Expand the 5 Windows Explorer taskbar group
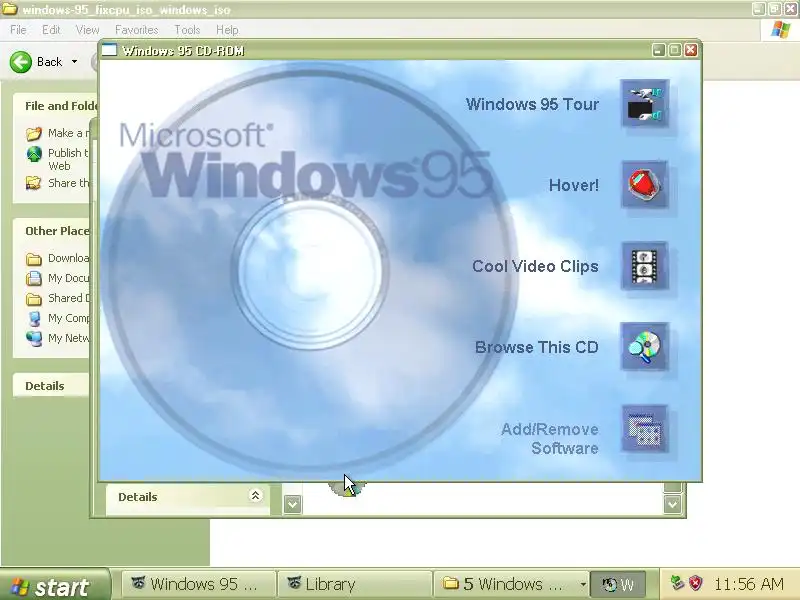Image resolution: width=800 pixels, height=600 pixels. pos(511,584)
